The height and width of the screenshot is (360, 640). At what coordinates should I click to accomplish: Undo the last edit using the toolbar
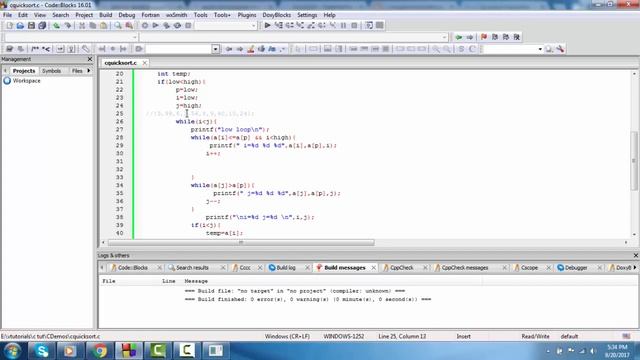coord(56,26)
